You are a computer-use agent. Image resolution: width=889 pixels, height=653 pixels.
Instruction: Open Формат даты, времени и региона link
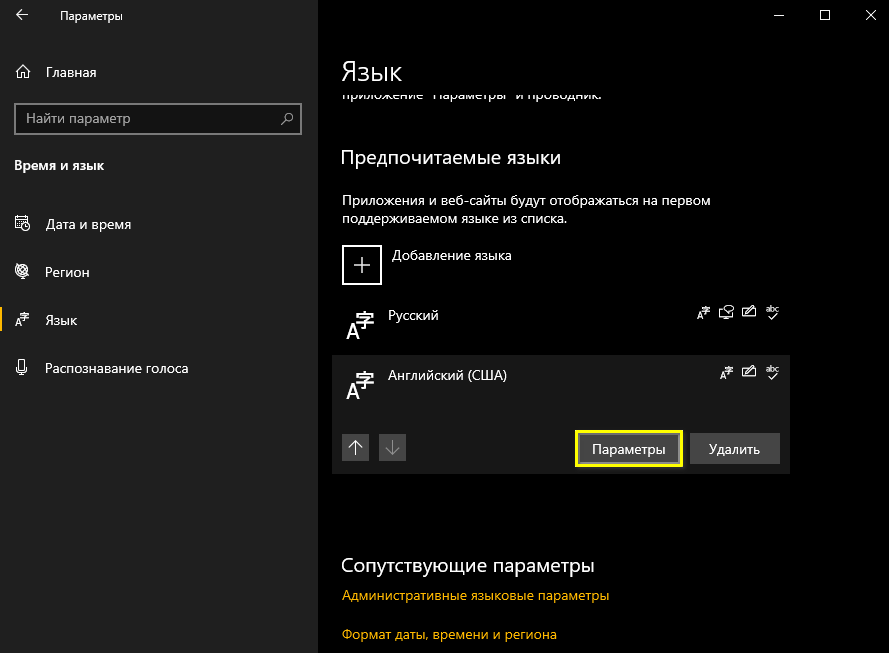point(448,633)
